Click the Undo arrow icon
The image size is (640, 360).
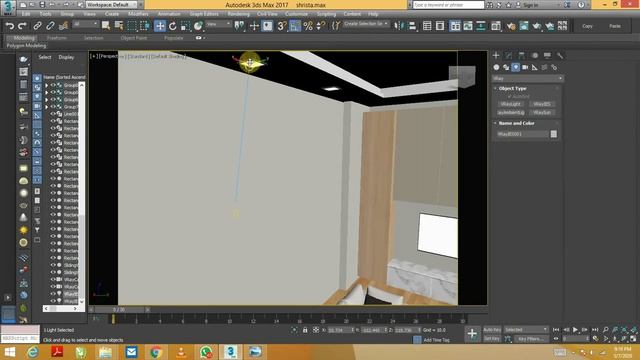point(10,26)
